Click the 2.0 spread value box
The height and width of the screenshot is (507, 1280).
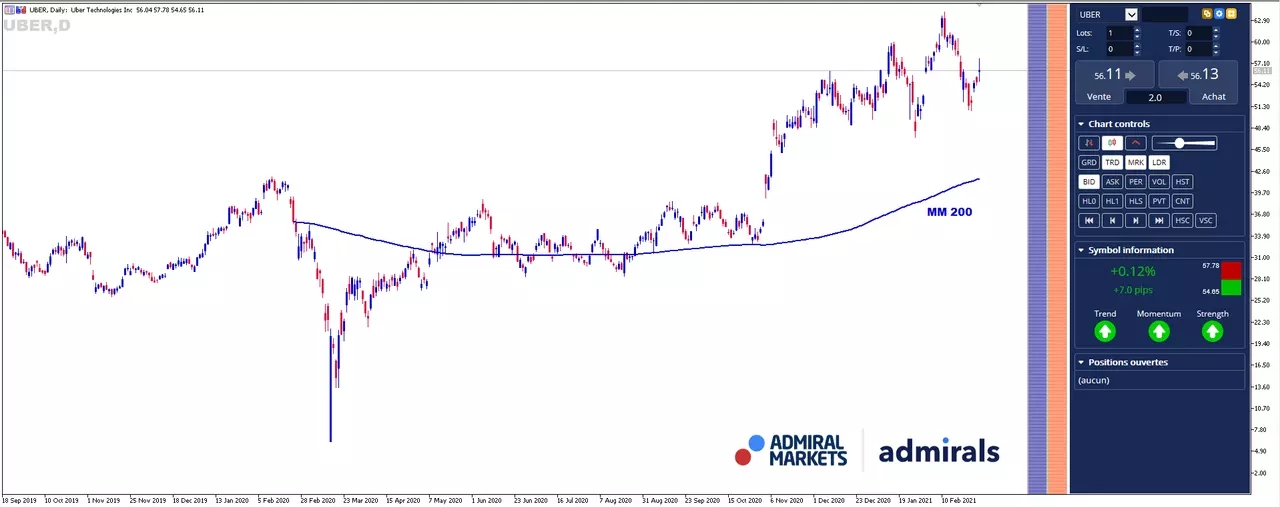click(1156, 97)
